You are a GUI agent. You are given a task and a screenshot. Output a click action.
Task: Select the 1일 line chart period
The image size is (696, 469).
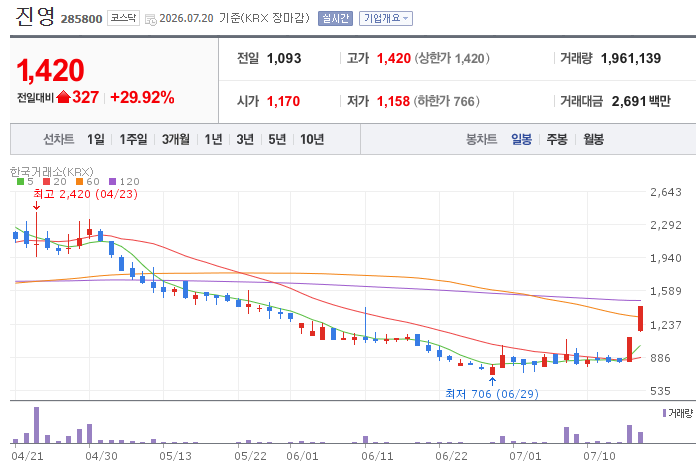pos(95,139)
